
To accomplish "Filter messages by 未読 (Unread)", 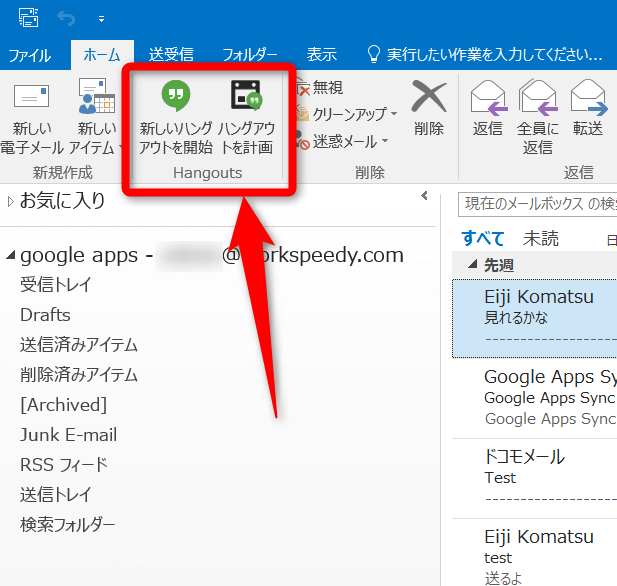I will [x=541, y=238].
